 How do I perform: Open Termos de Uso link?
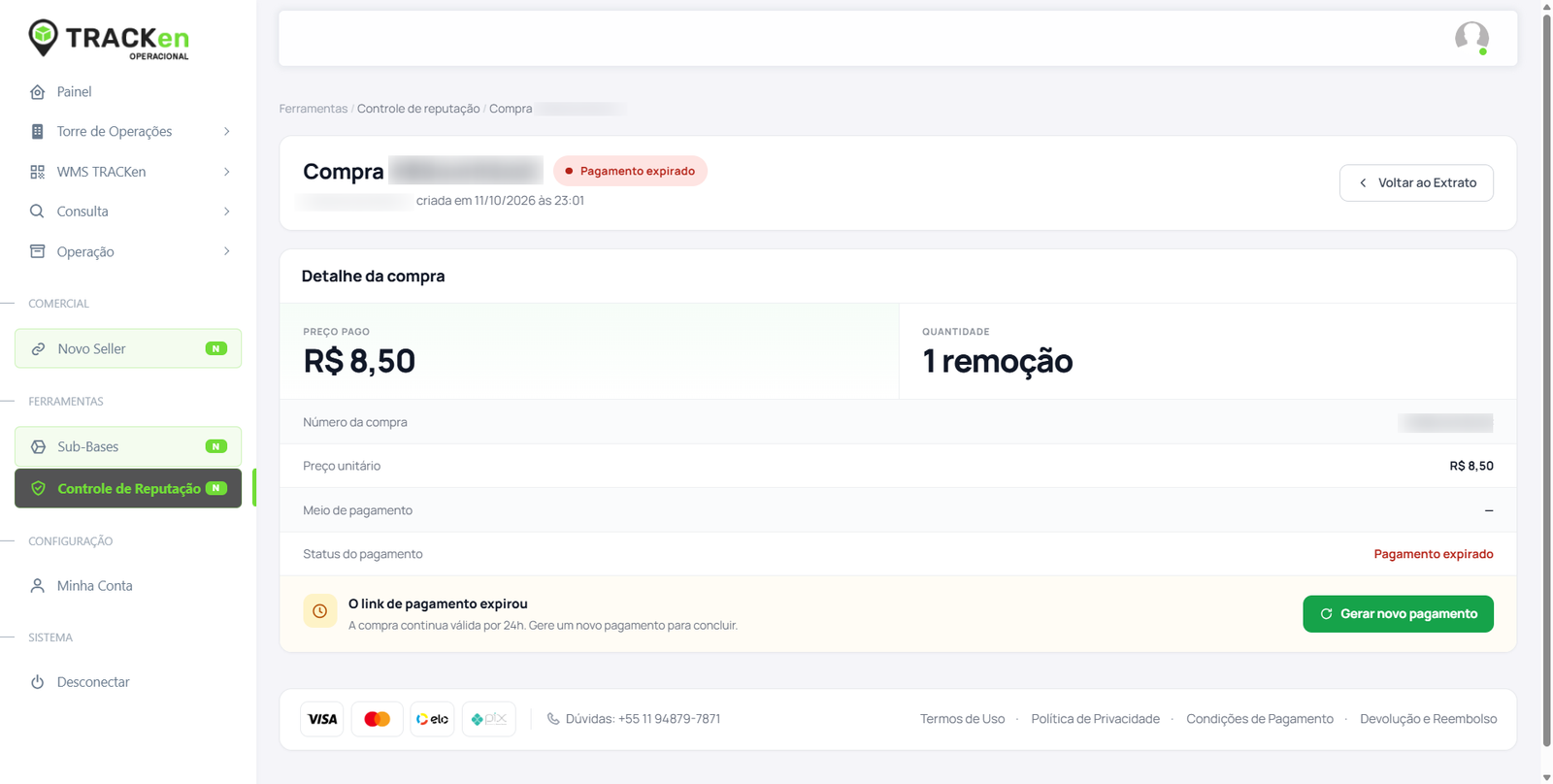point(963,719)
